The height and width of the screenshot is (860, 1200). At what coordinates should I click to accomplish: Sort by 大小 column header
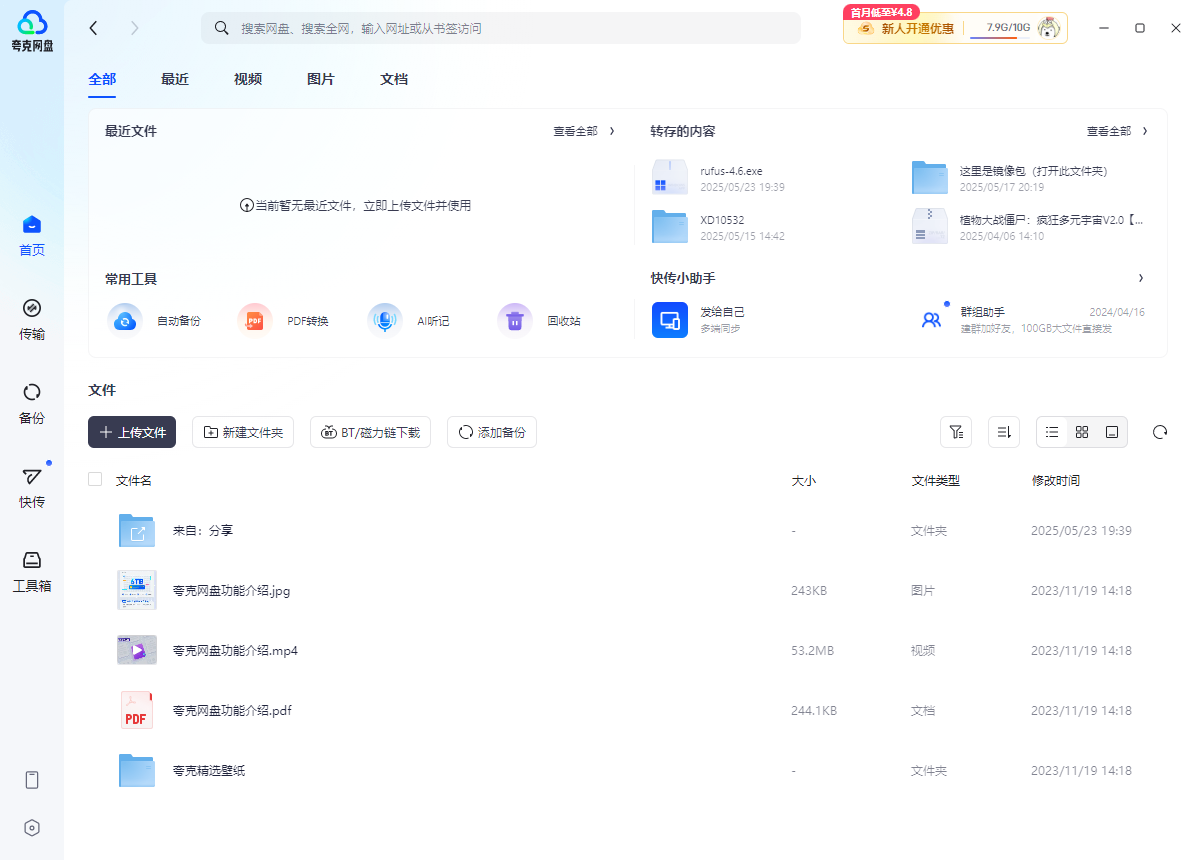804,481
